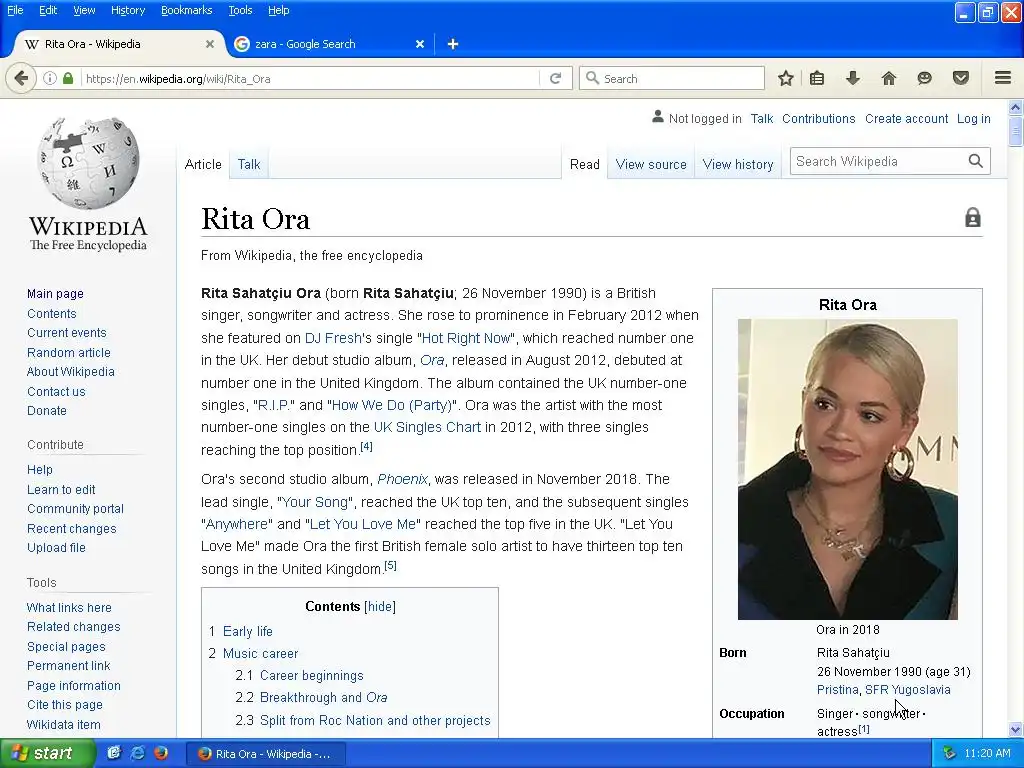Open site information icon in address bar

pyautogui.click(x=50, y=78)
